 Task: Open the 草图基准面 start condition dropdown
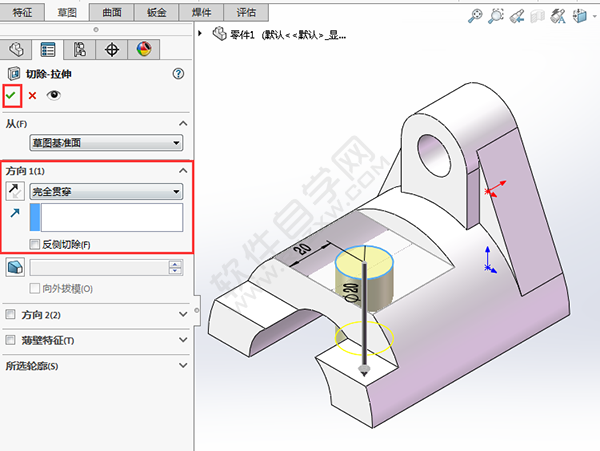pos(106,143)
